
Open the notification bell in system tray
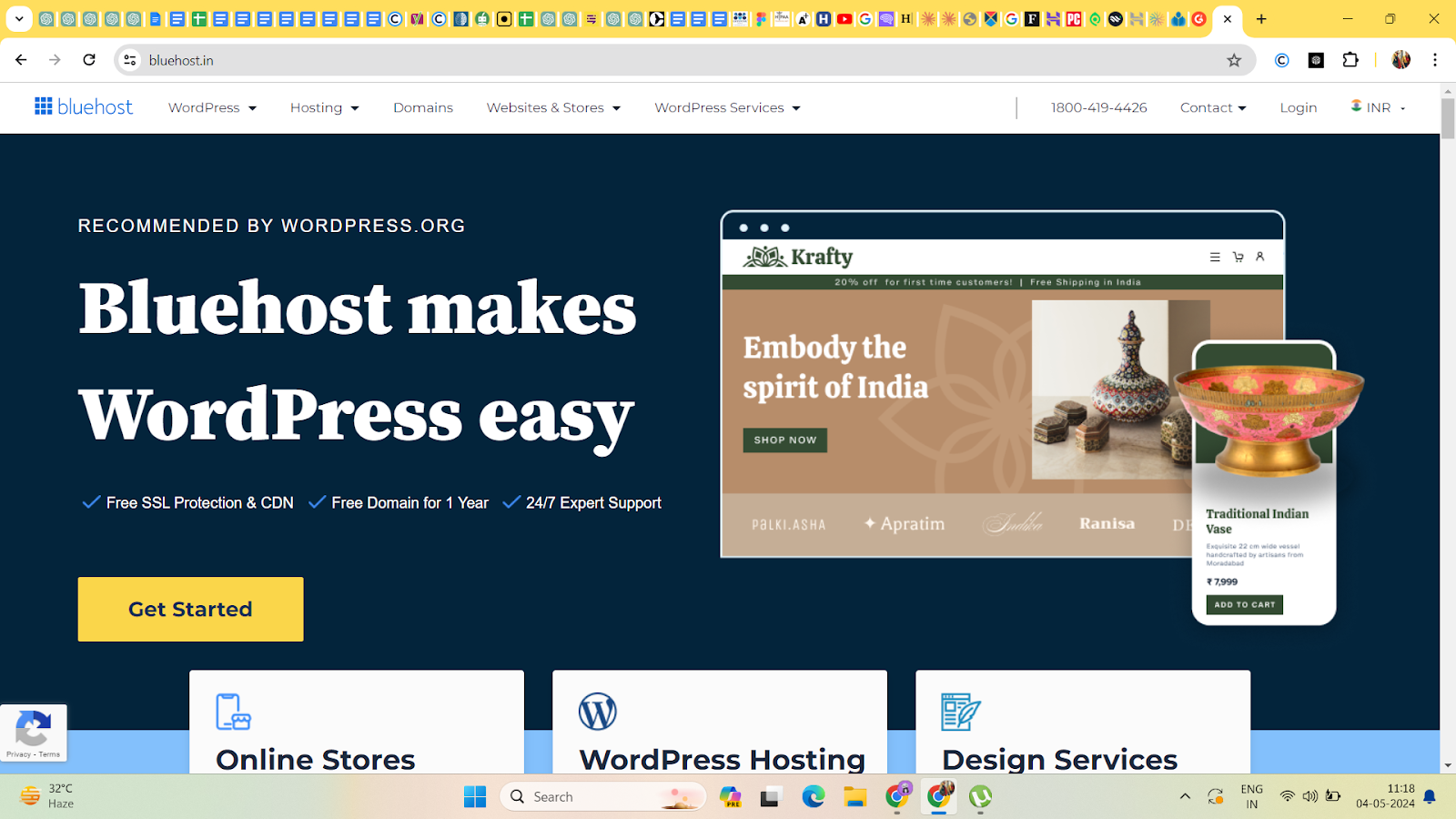tap(1430, 797)
